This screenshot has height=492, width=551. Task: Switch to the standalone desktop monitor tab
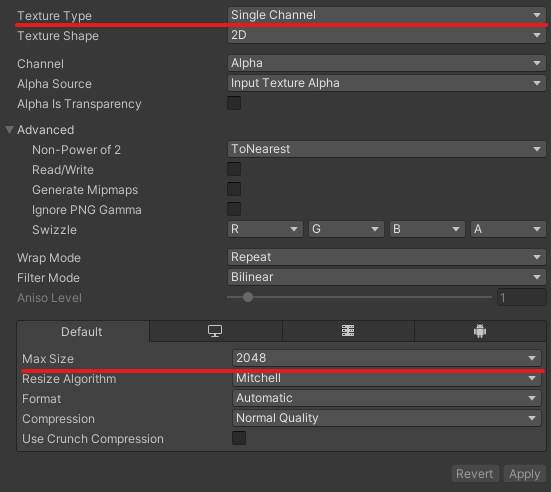215,331
